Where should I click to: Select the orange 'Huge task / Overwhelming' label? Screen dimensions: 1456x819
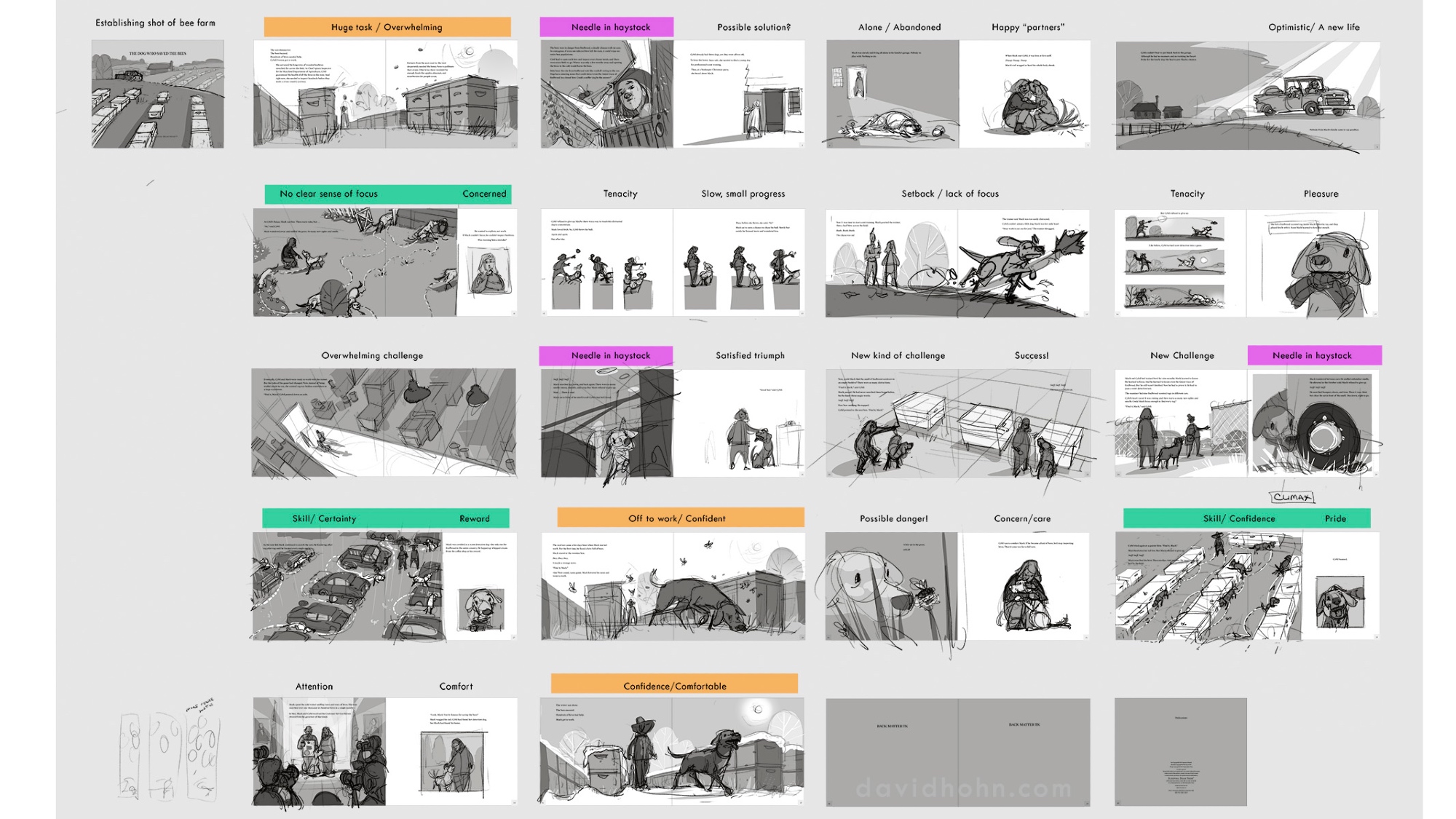tap(387, 27)
